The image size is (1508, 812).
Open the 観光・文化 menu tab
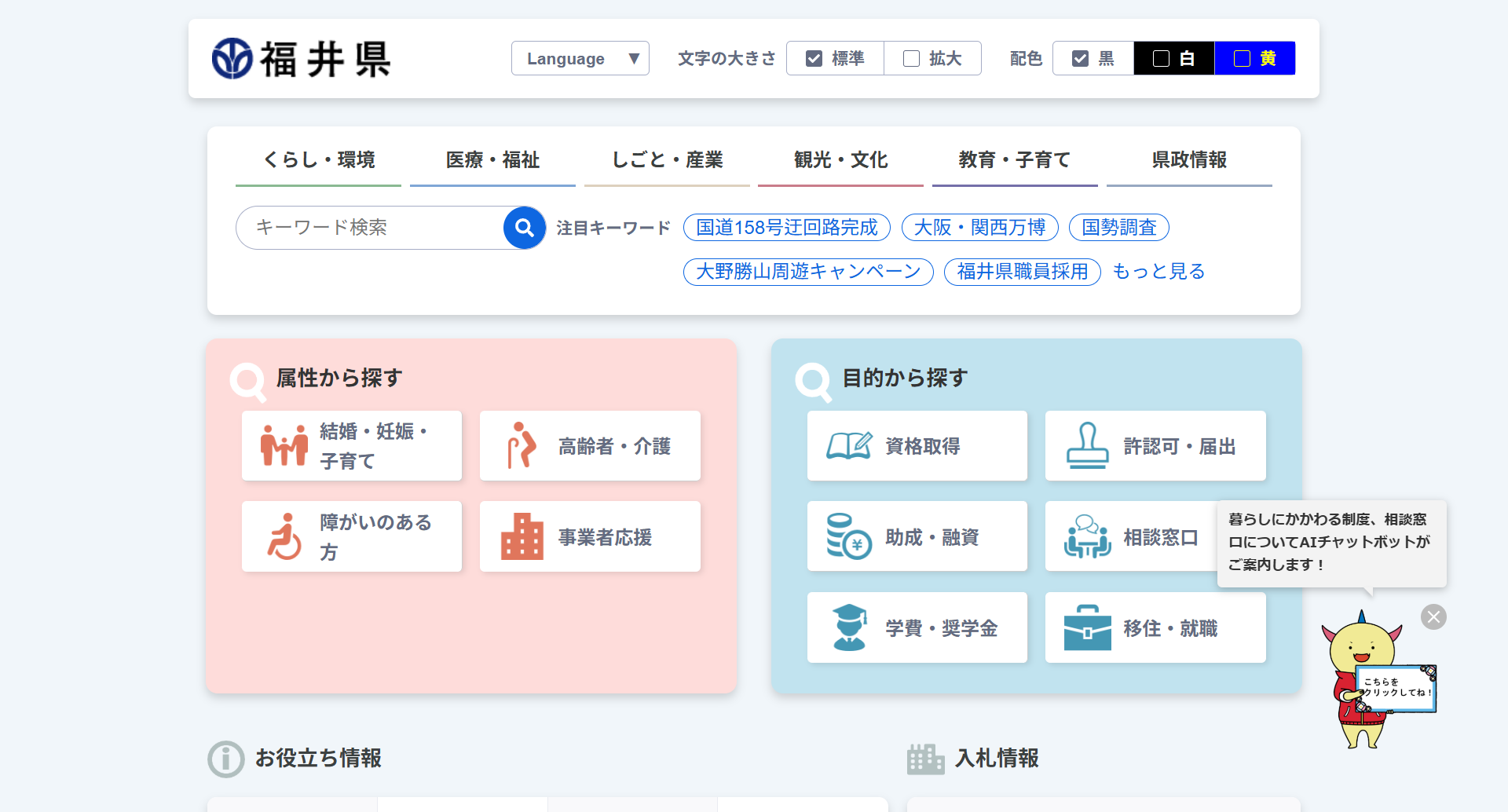[840, 160]
